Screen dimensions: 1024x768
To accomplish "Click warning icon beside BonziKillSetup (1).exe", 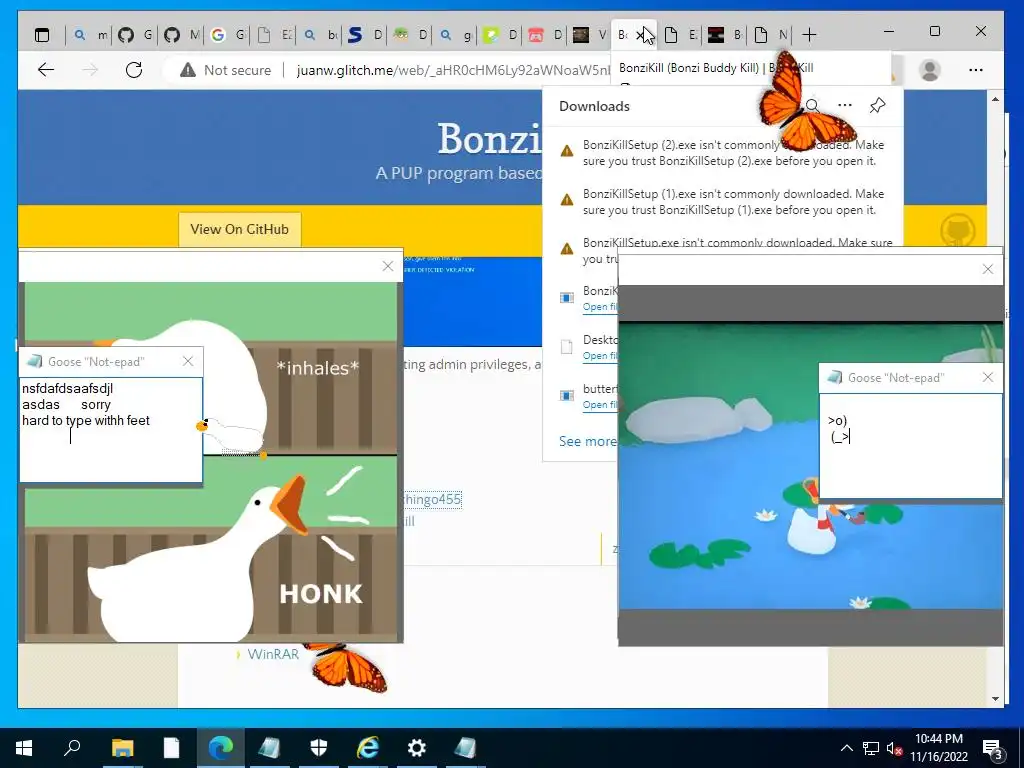I will [x=567, y=200].
